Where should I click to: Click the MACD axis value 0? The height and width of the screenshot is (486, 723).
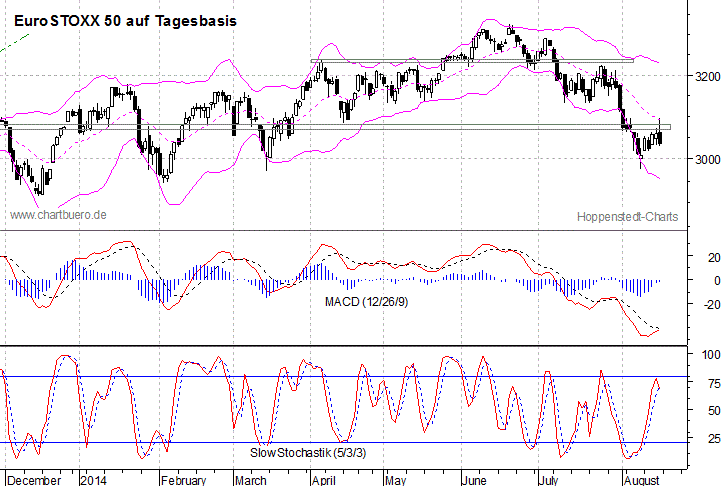[x=717, y=280]
